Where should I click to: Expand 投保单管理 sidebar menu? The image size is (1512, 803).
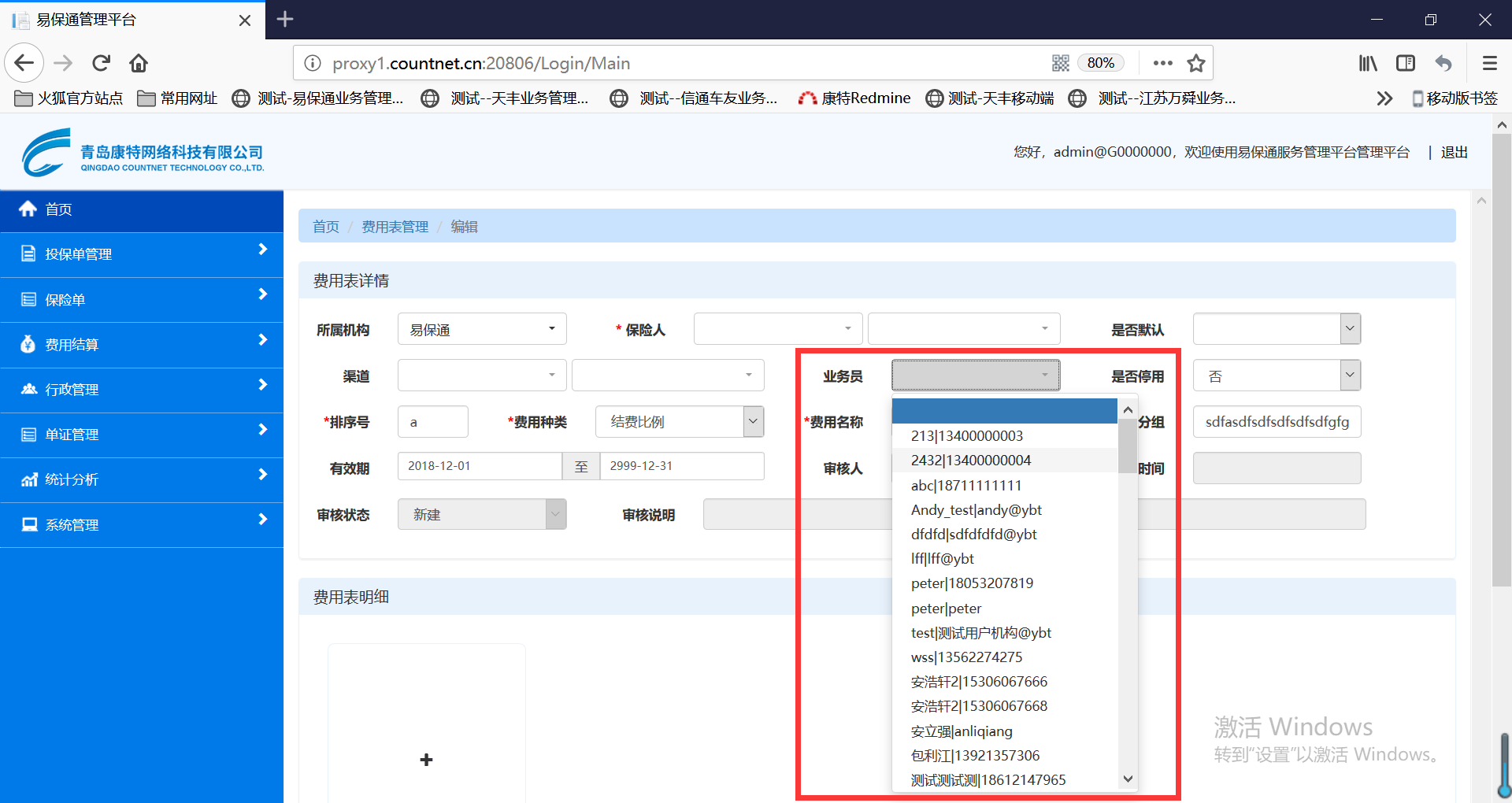tap(142, 254)
